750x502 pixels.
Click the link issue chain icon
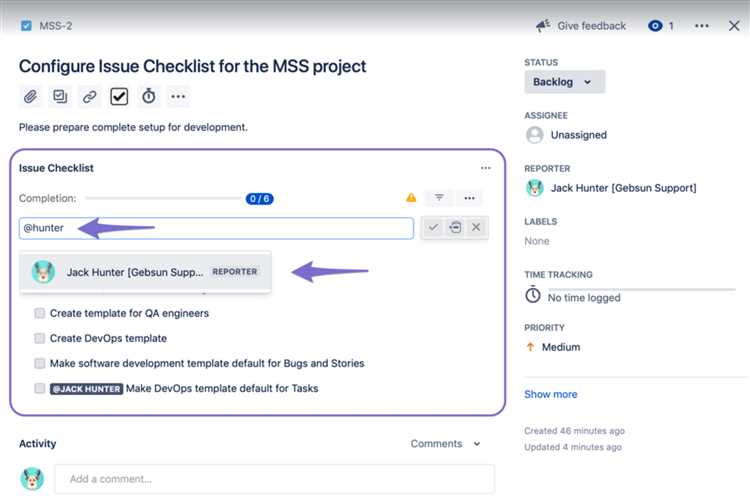[89, 97]
